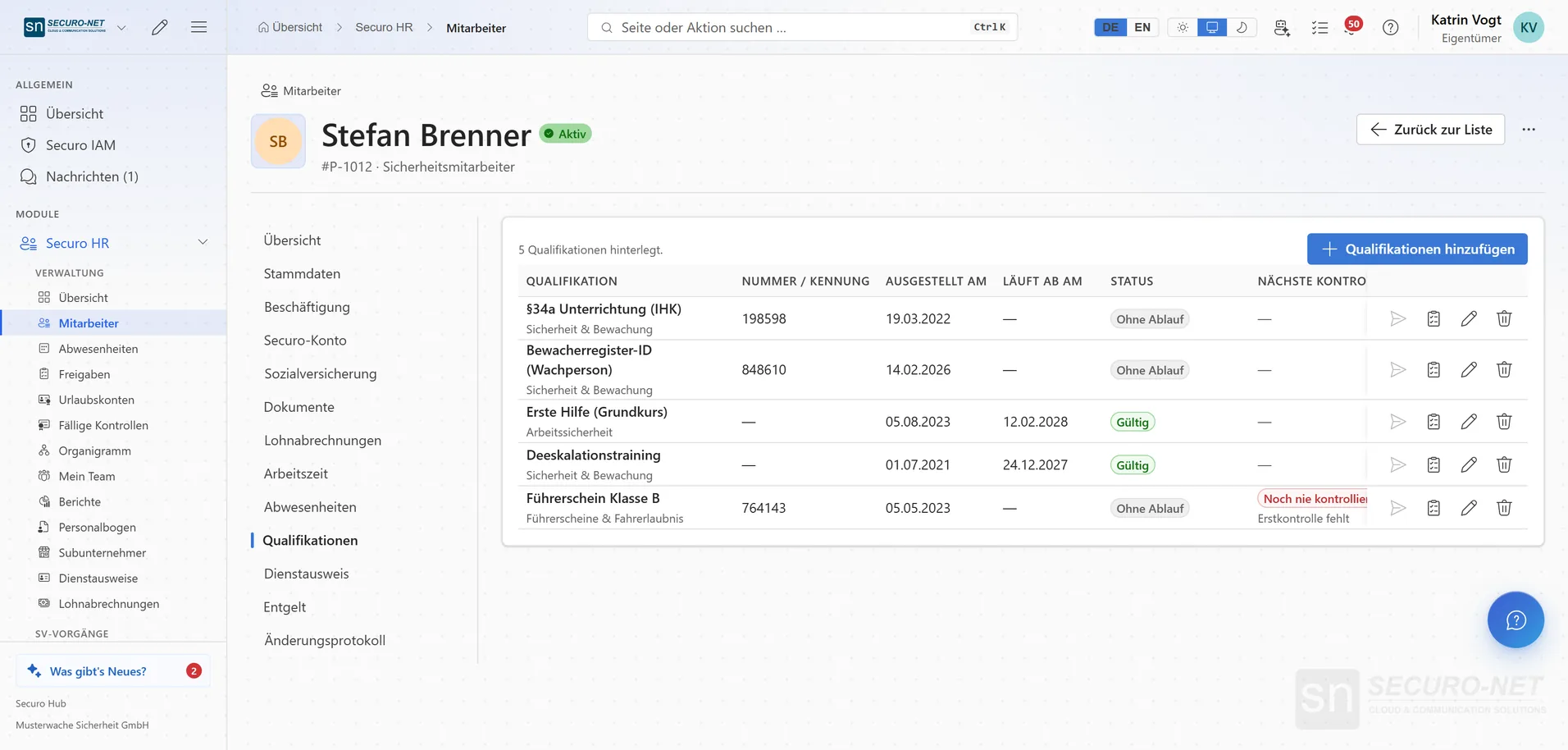The image size is (1568, 750).
Task: Edit the Deeskalationstraining entry
Action: pos(1469,464)
